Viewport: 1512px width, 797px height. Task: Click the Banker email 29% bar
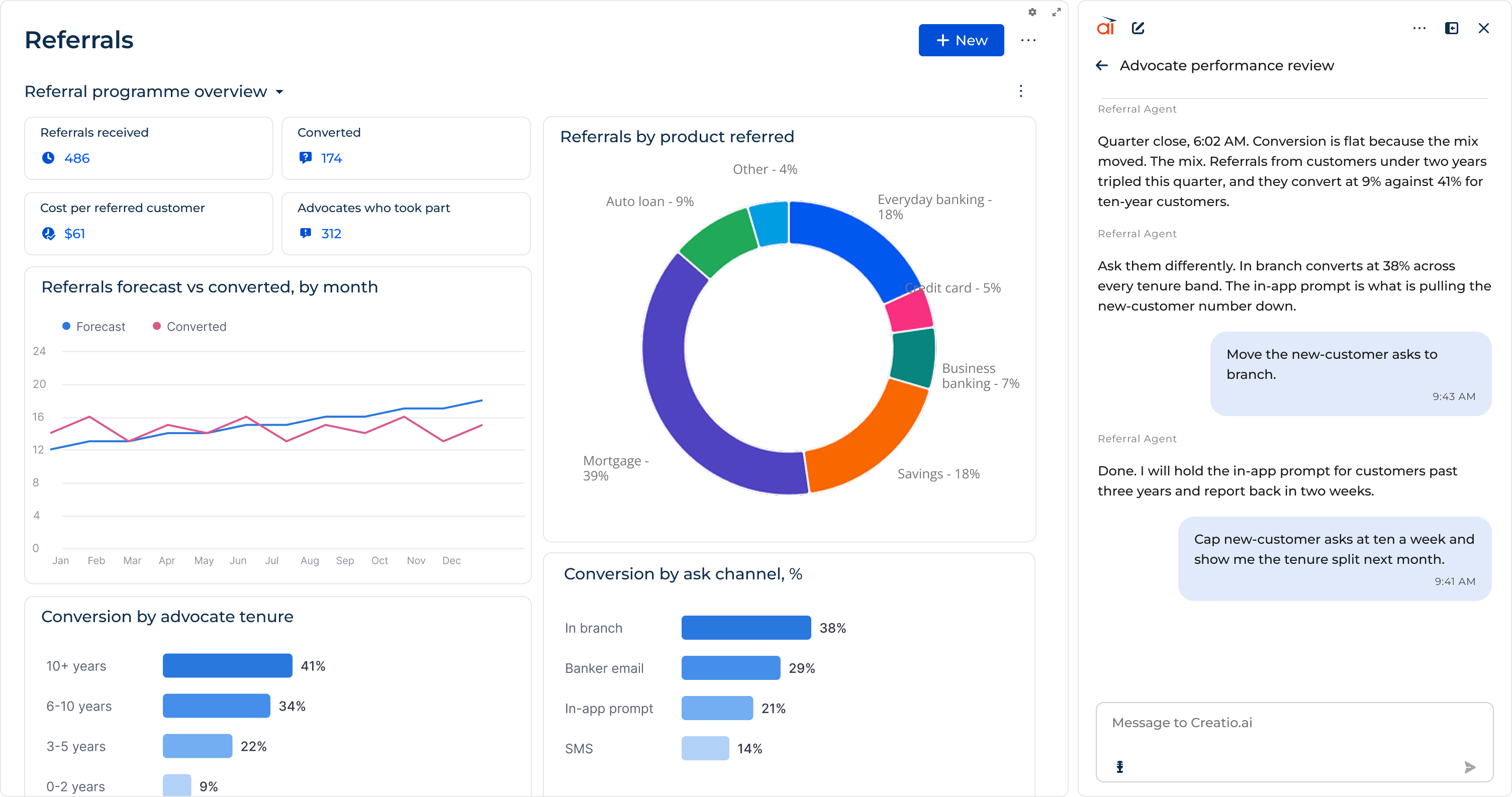[731, 668]
